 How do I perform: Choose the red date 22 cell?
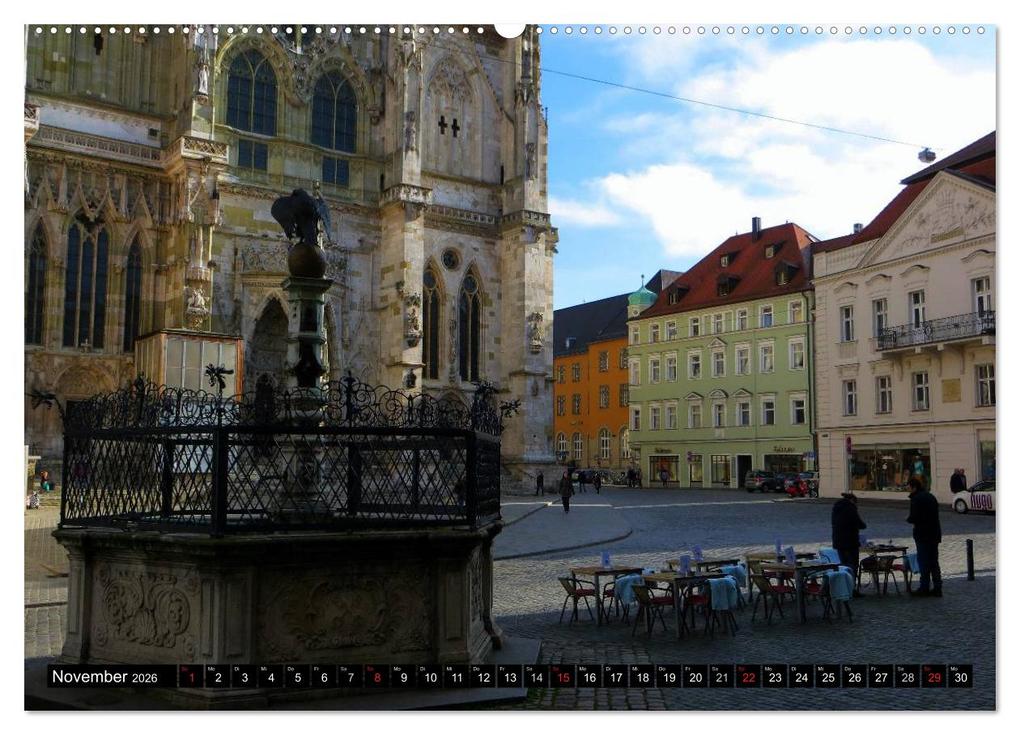pos(749,676)
